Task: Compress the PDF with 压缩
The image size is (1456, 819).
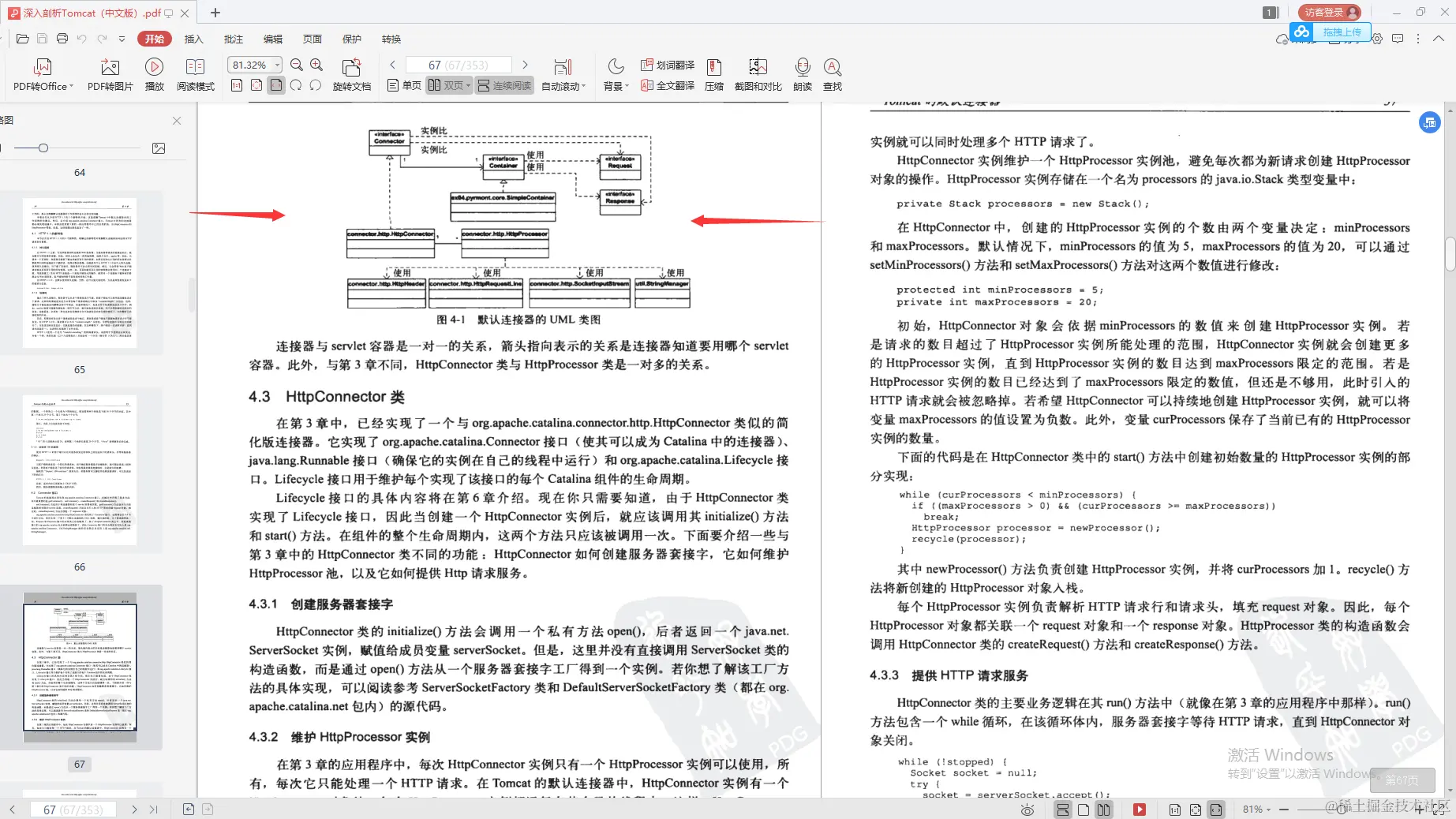Action: pos(714,73)
